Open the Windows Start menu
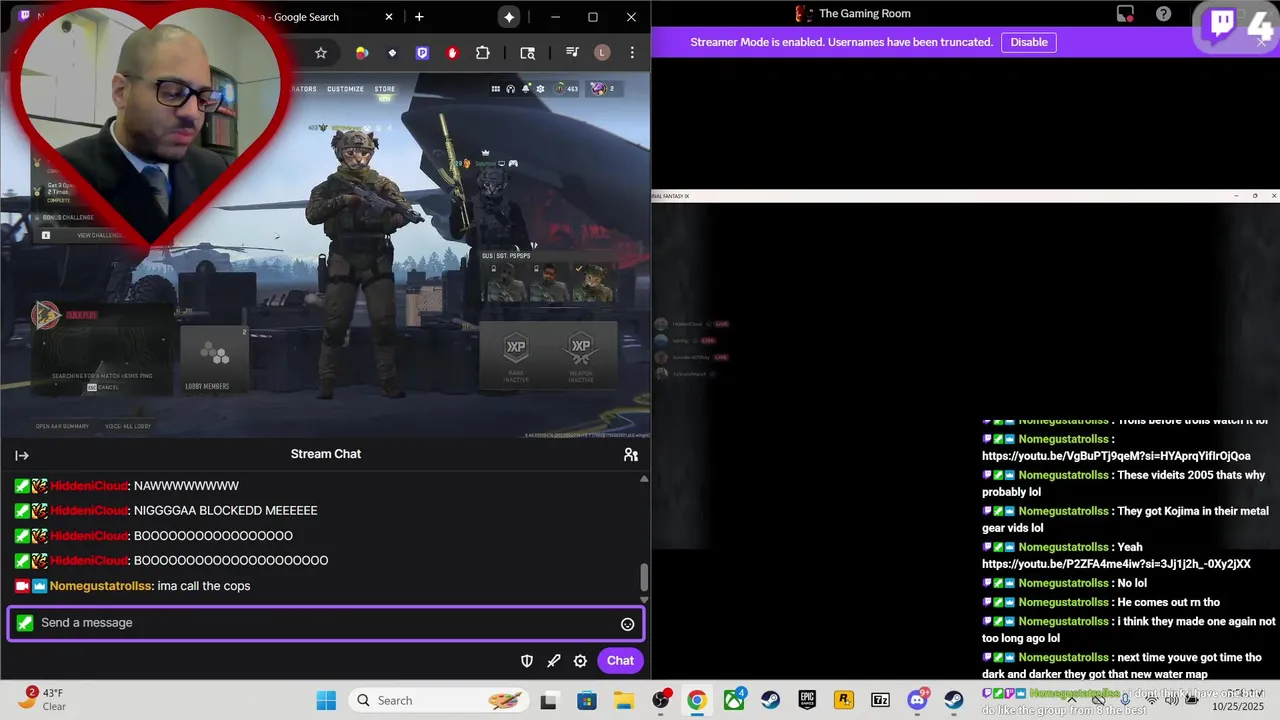Image resolution: width=1280 pixels, height=720 pixels. click(x=326, y=700)
